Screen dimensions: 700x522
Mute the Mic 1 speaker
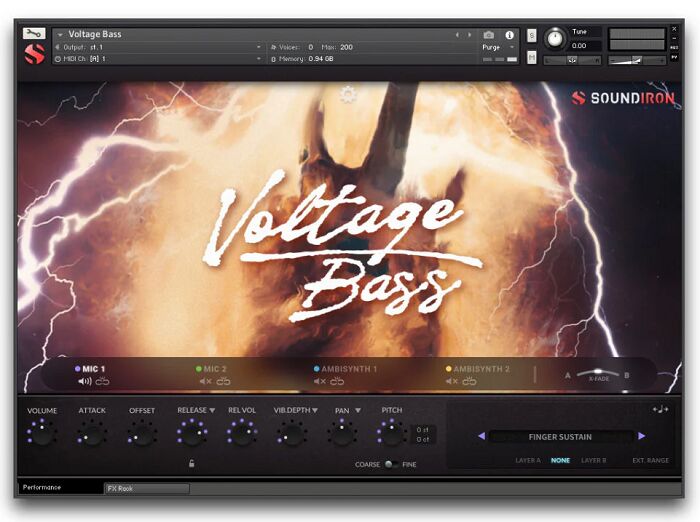tap(85, 381)
